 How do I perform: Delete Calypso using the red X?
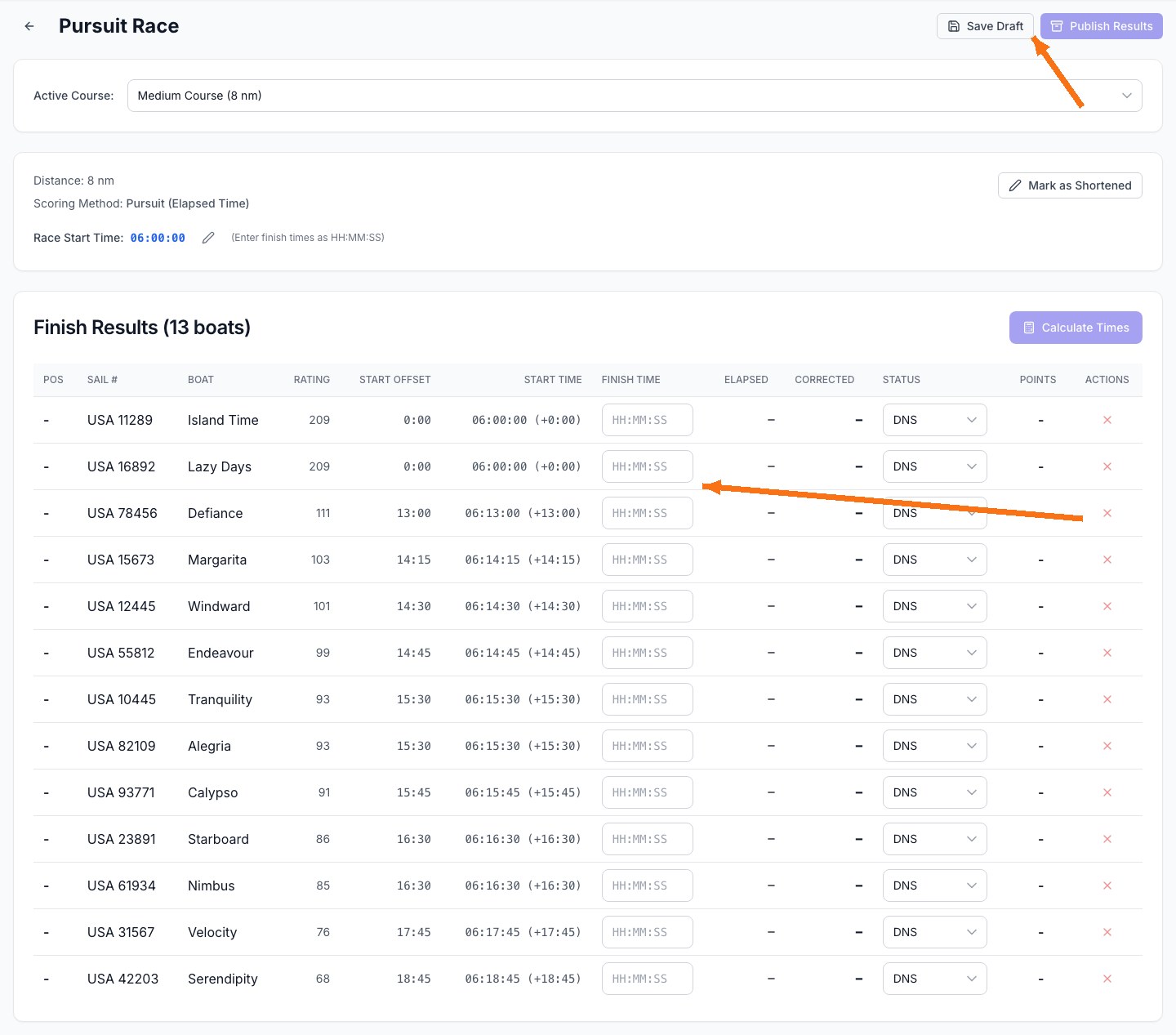click(1107, 792)
